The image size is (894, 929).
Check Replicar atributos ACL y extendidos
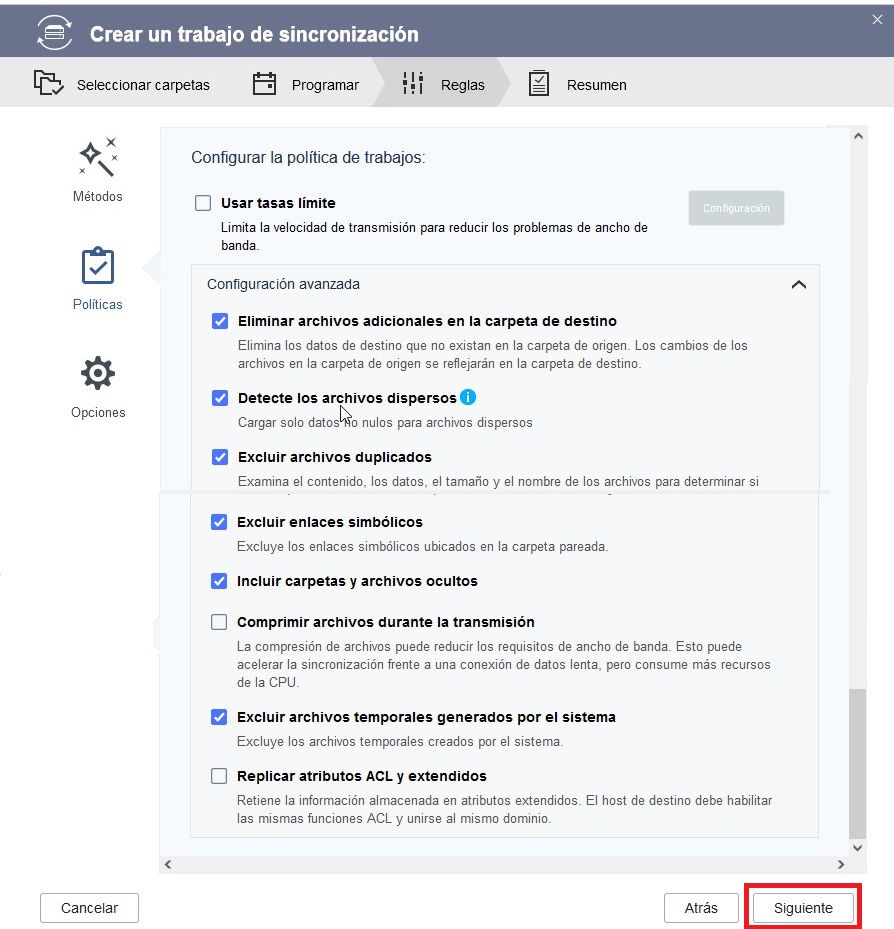click(219, 776)
